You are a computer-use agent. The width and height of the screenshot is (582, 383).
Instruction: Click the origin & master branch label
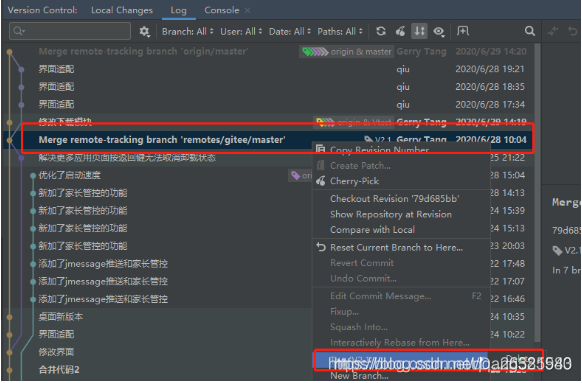[346, 52]
